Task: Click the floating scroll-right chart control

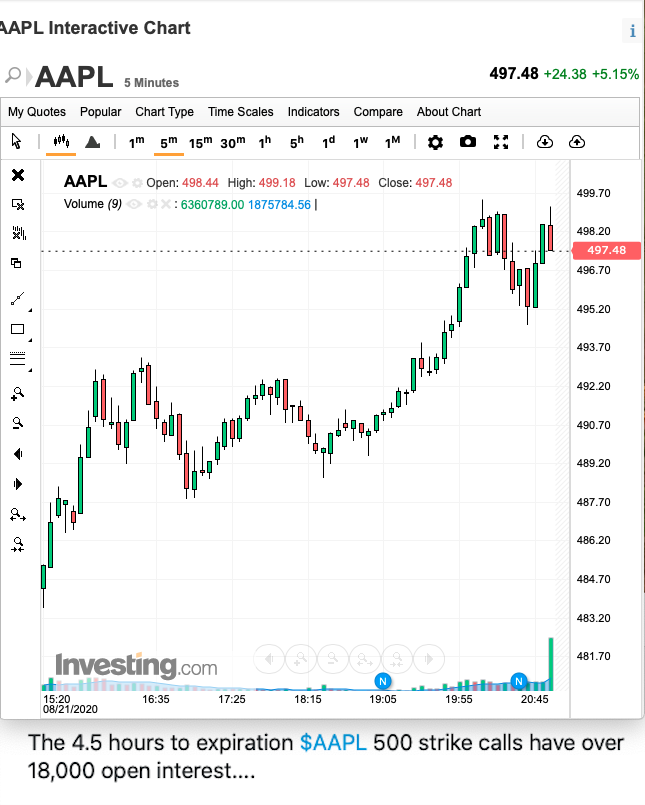Action: tap(429, 659)
